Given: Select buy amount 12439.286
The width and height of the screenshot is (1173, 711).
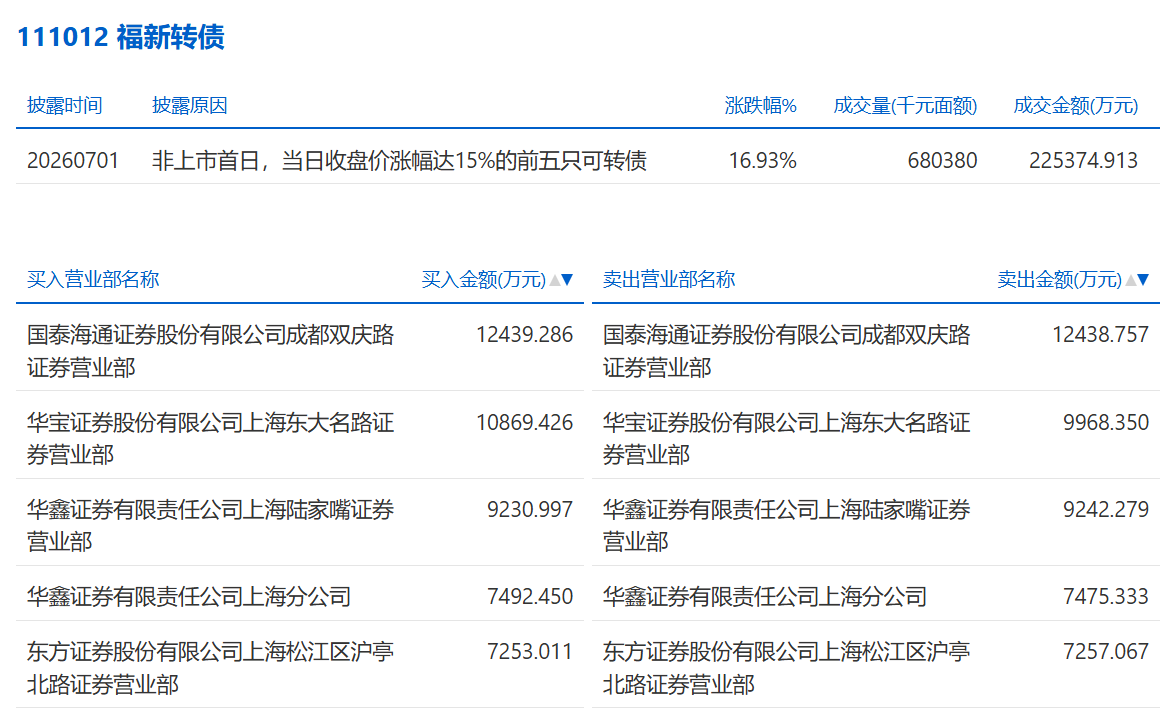Looking at the screenshot, I should point(524,335).
